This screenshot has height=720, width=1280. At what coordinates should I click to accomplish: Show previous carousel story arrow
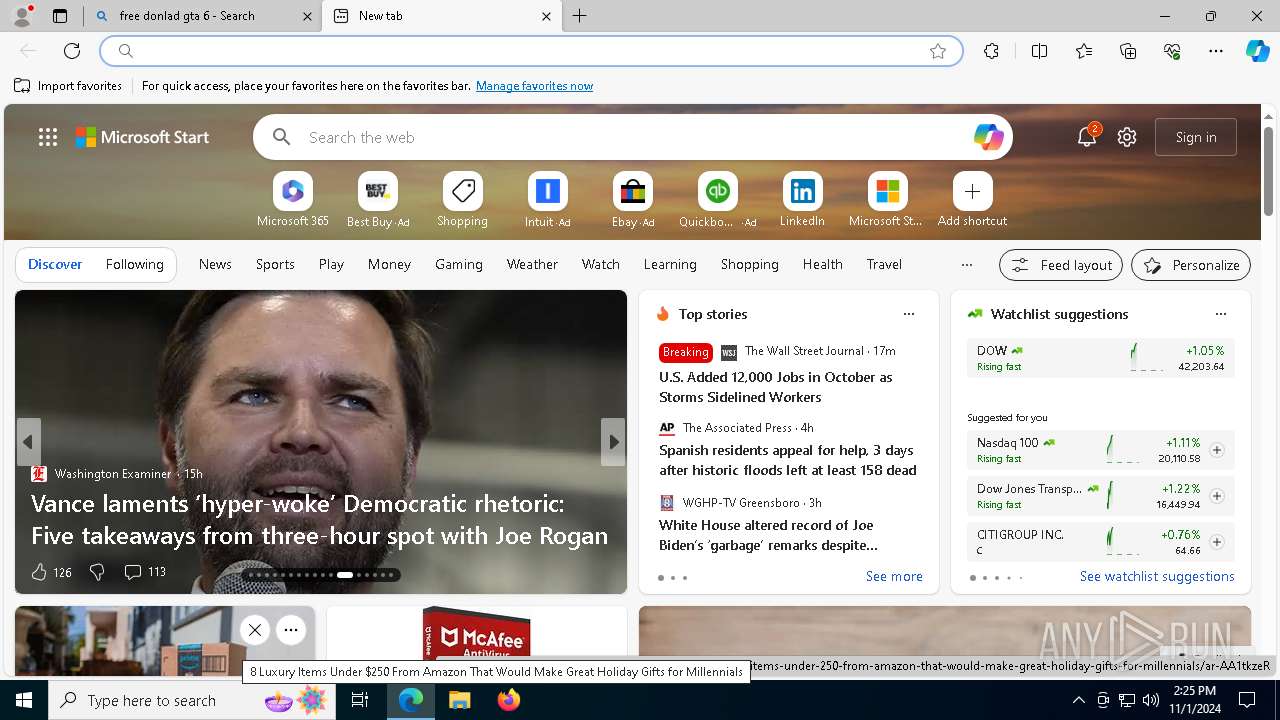[28, 442]
